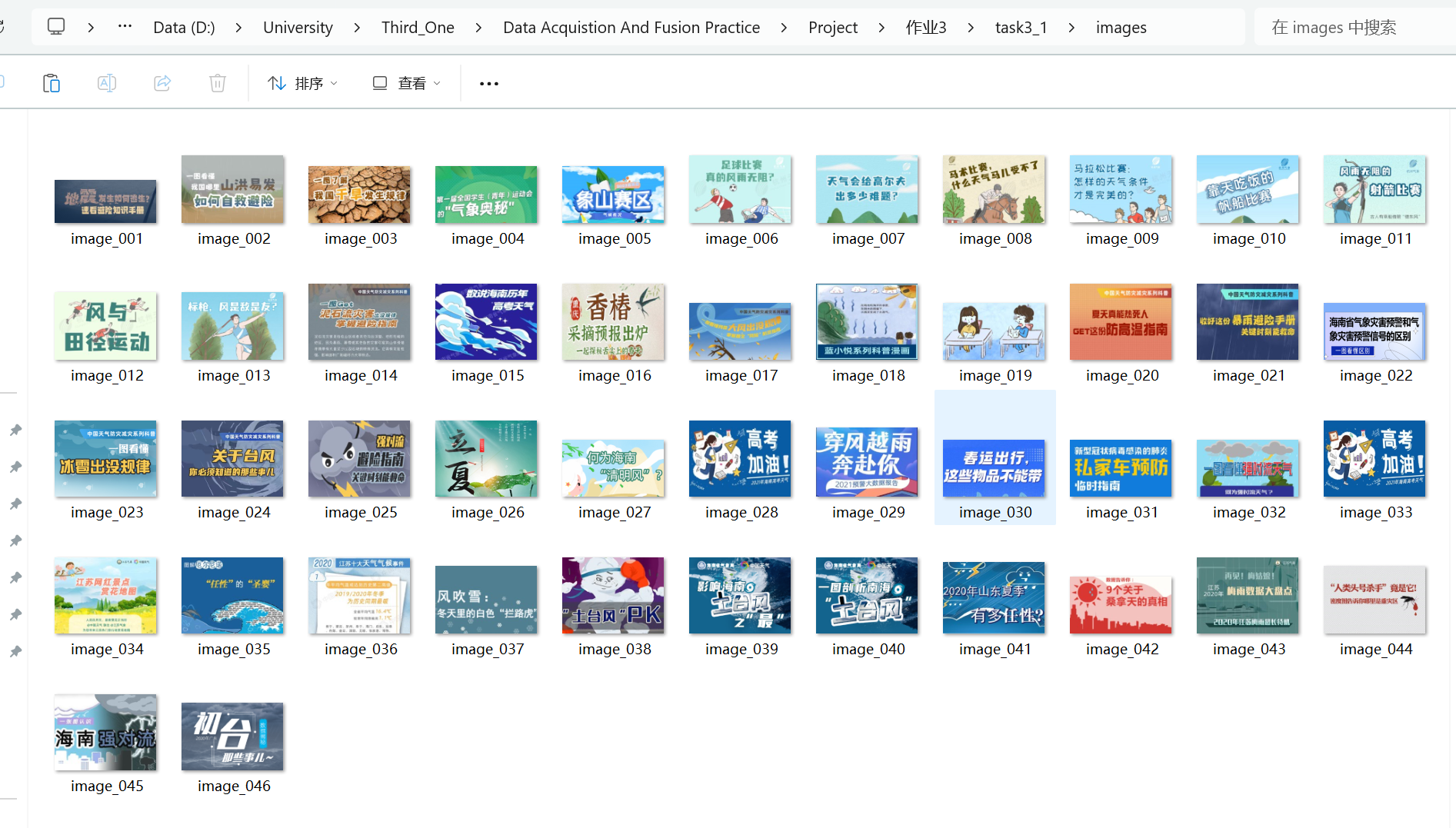Click file name label image_024
1456x828 pixels.
tap(234, 513)
